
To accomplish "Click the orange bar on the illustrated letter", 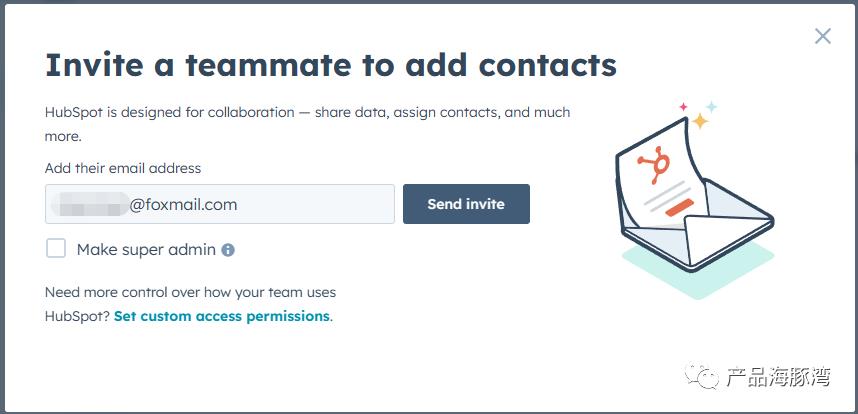I will (680, 207).
